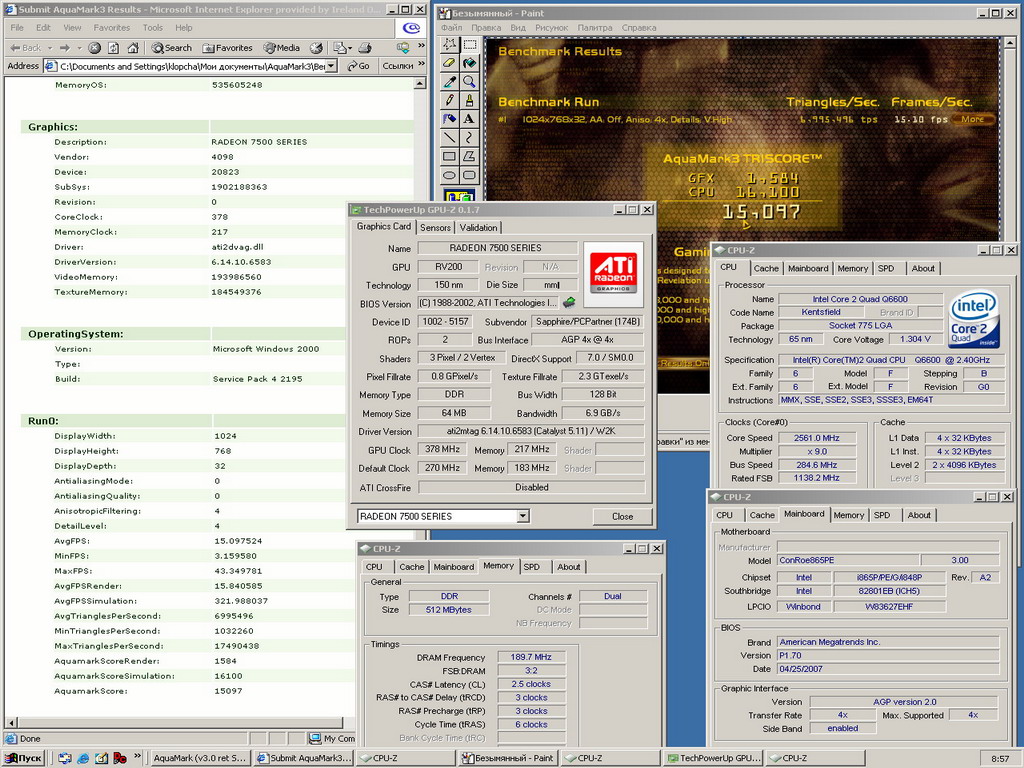The image size is (1024, 768).
Task: Open the History icon in IE toolbar
Action: [x=316, y=48]
